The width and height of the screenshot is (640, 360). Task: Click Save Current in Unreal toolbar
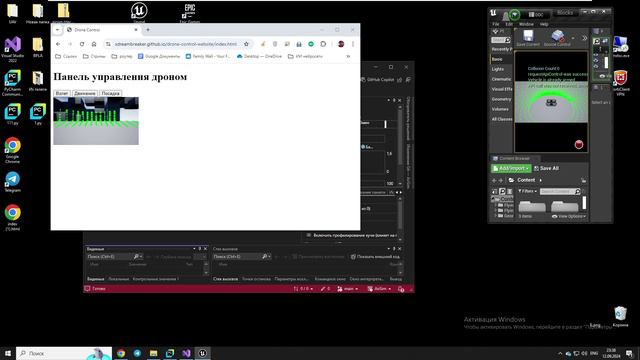click(x=528, y=38)
